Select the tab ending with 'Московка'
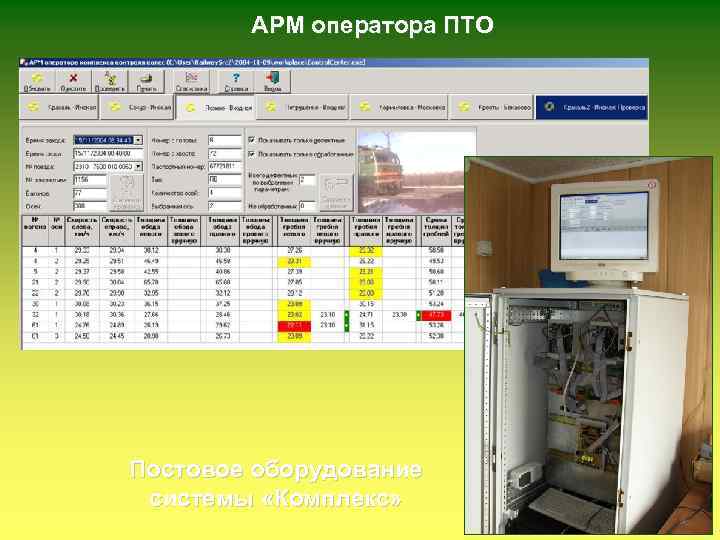720x540 pixels. (399, 107)
